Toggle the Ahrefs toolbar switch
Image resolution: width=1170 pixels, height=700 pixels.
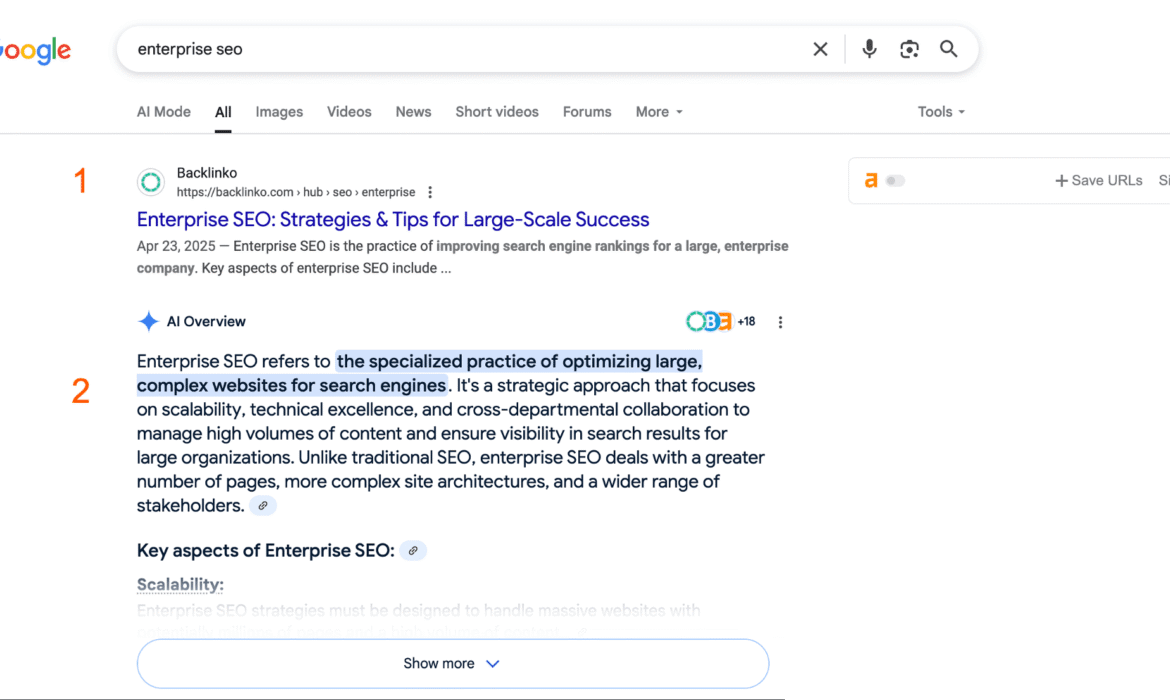(895, 181)
